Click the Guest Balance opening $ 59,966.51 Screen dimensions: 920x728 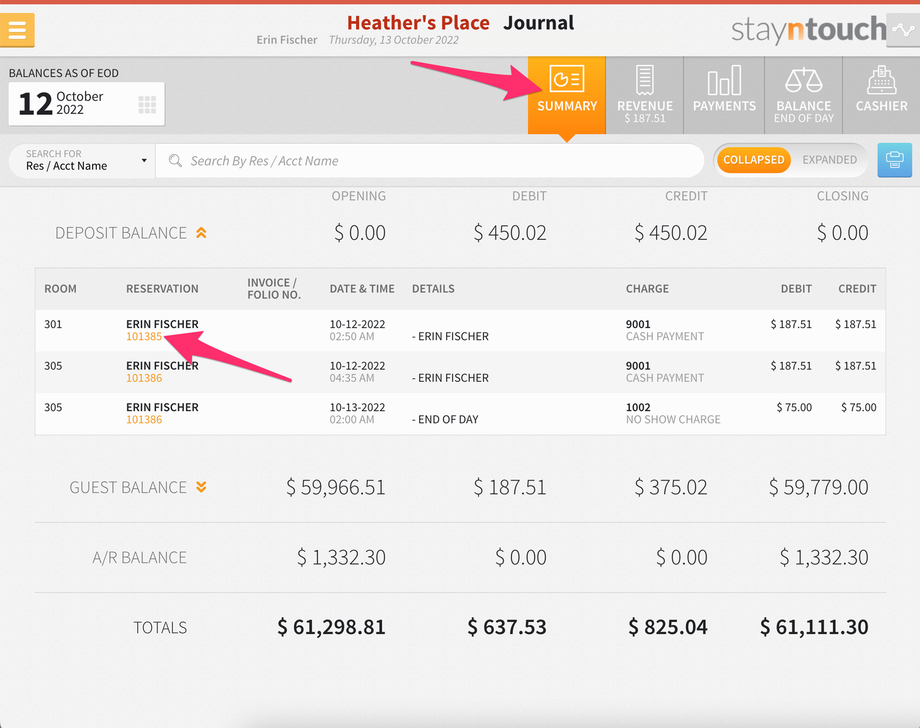tap(336, 487)
